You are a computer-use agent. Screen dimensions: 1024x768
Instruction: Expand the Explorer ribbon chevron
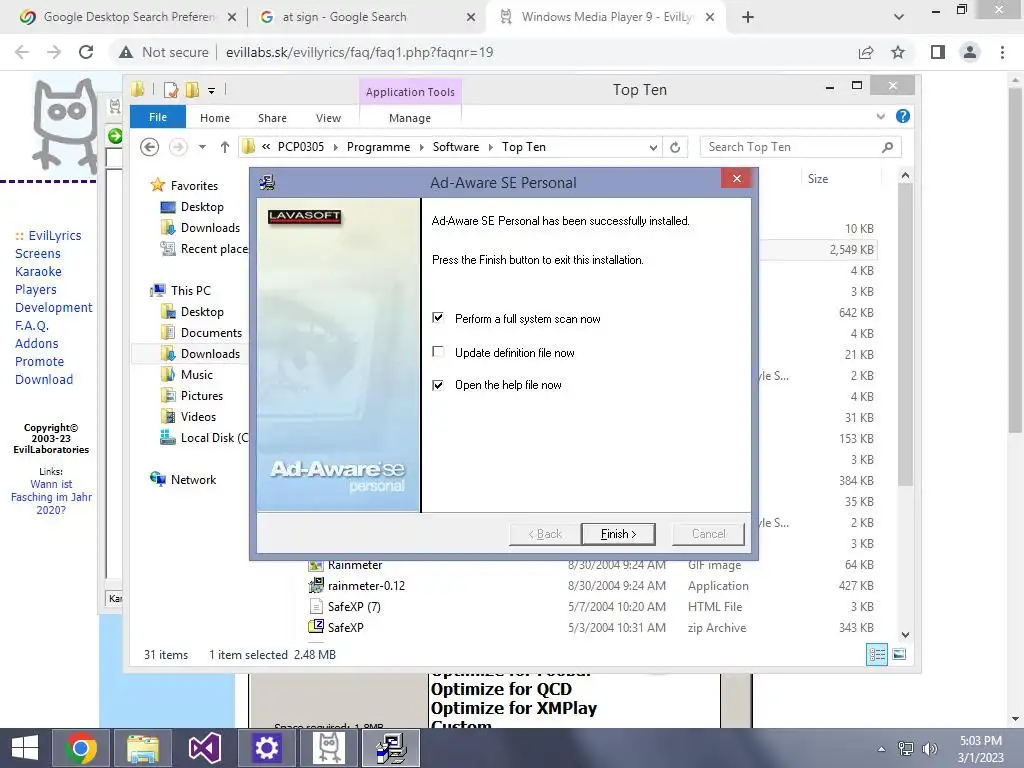880,116
